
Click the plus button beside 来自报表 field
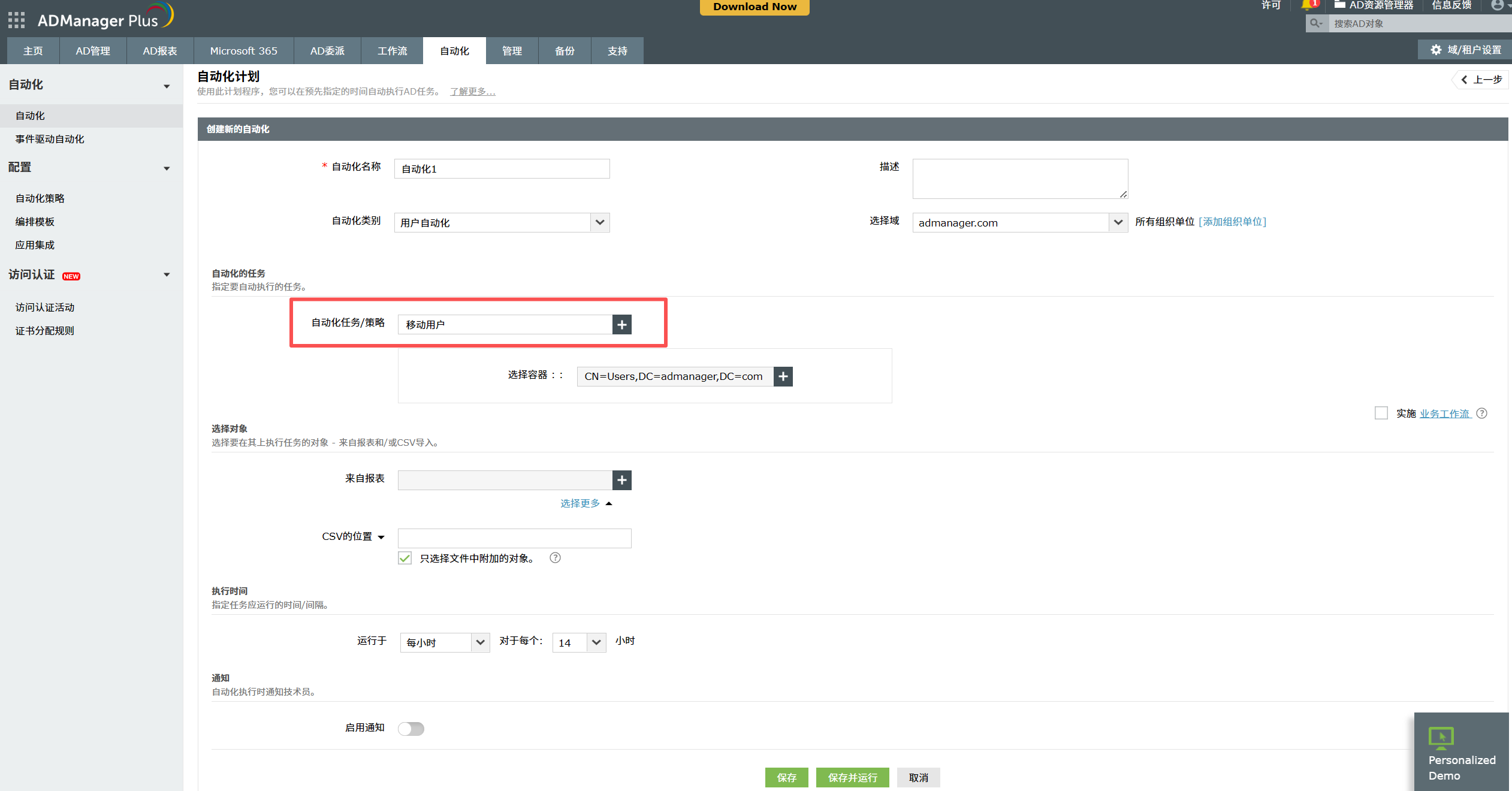tap(622, 480)
